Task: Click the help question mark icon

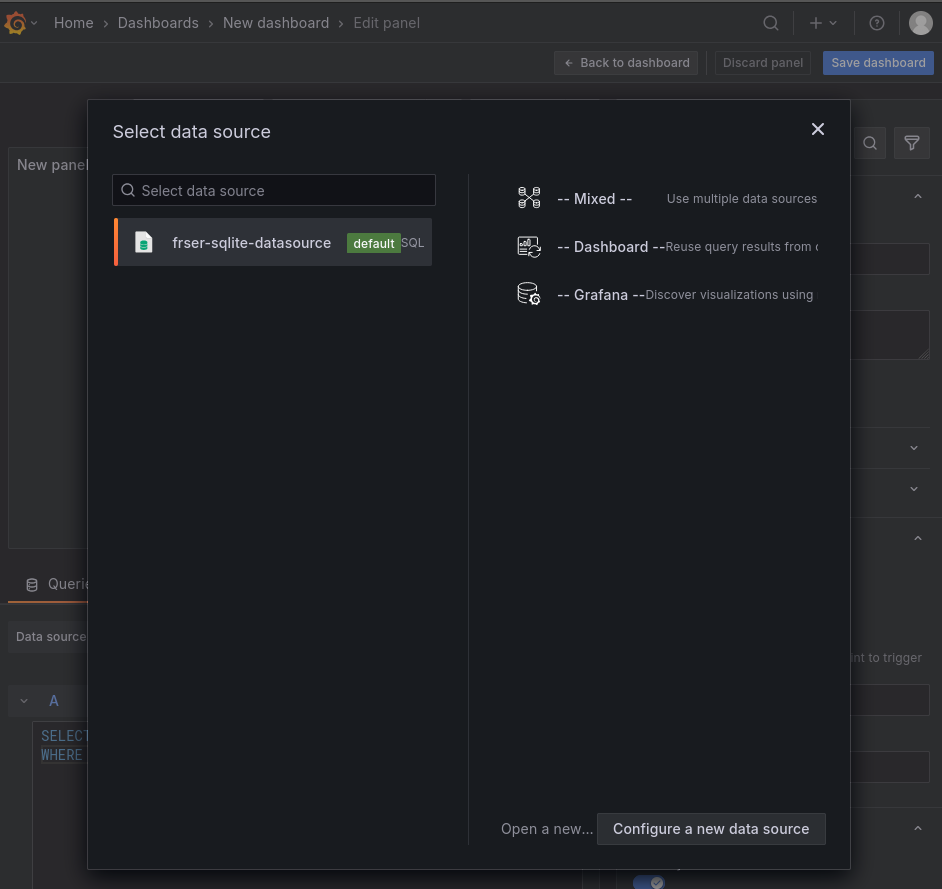Action: pyautogui.click(x=877, y=22)
